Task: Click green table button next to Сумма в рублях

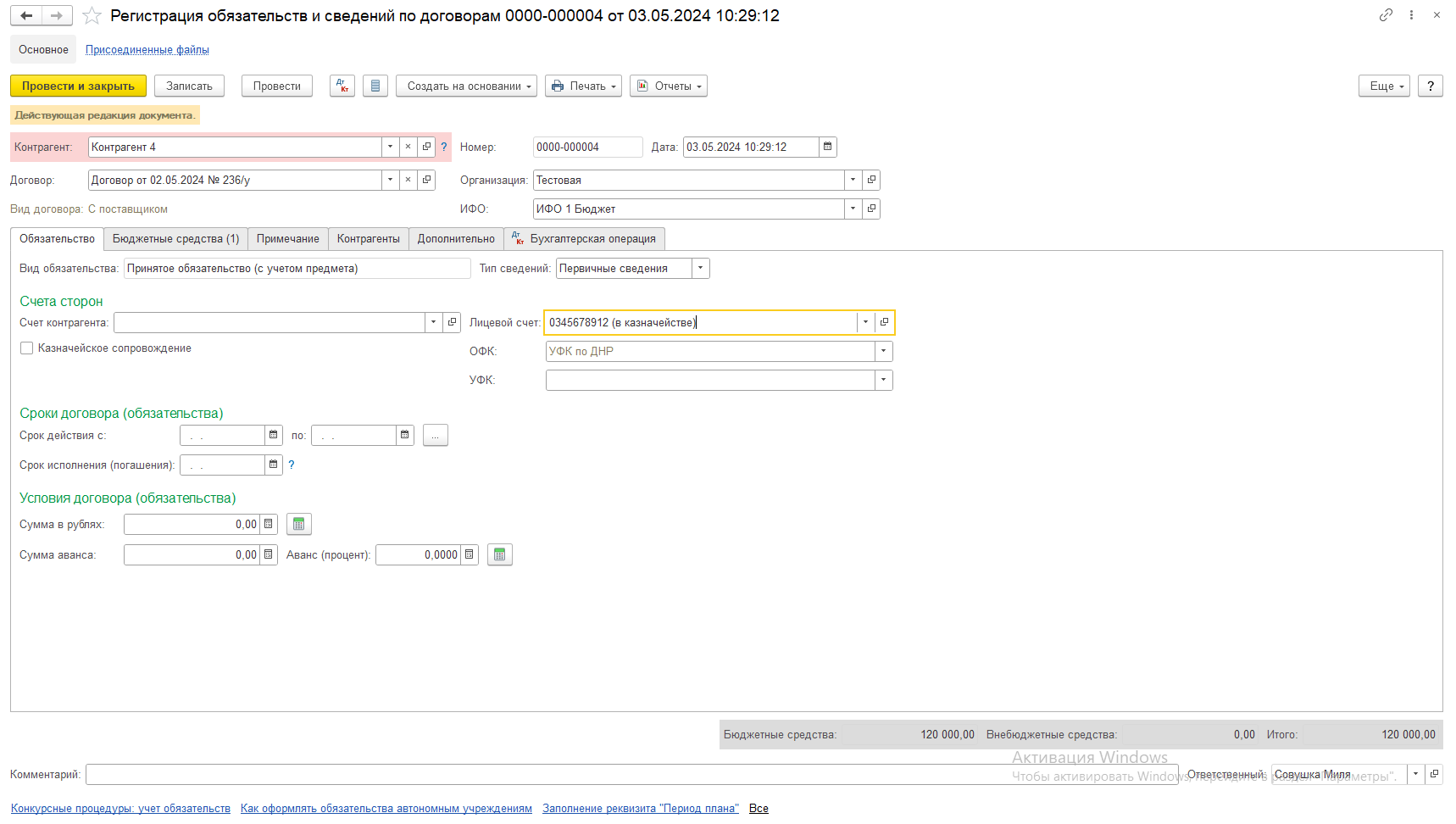Action: [x=299, y=524]
